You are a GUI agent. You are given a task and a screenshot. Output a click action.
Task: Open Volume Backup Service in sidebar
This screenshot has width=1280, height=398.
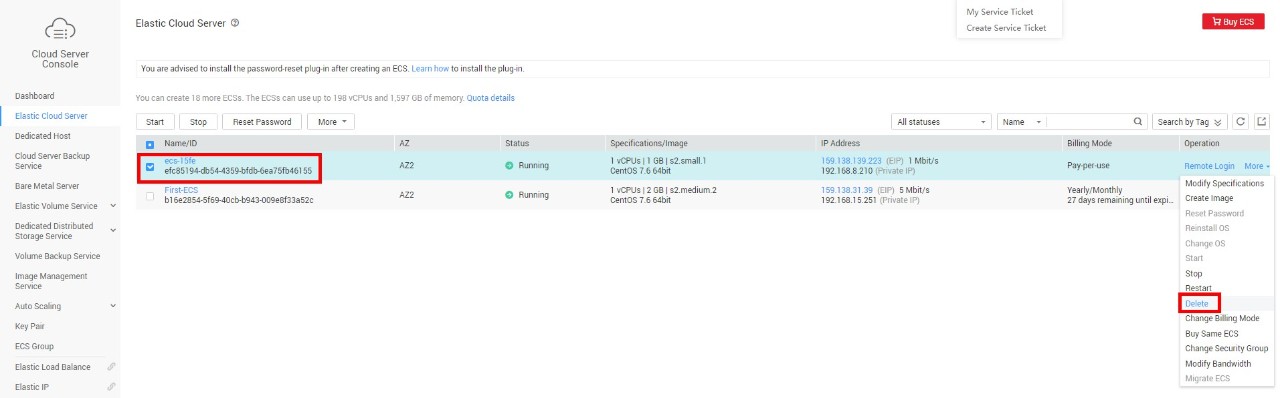[x=58, y=256]
